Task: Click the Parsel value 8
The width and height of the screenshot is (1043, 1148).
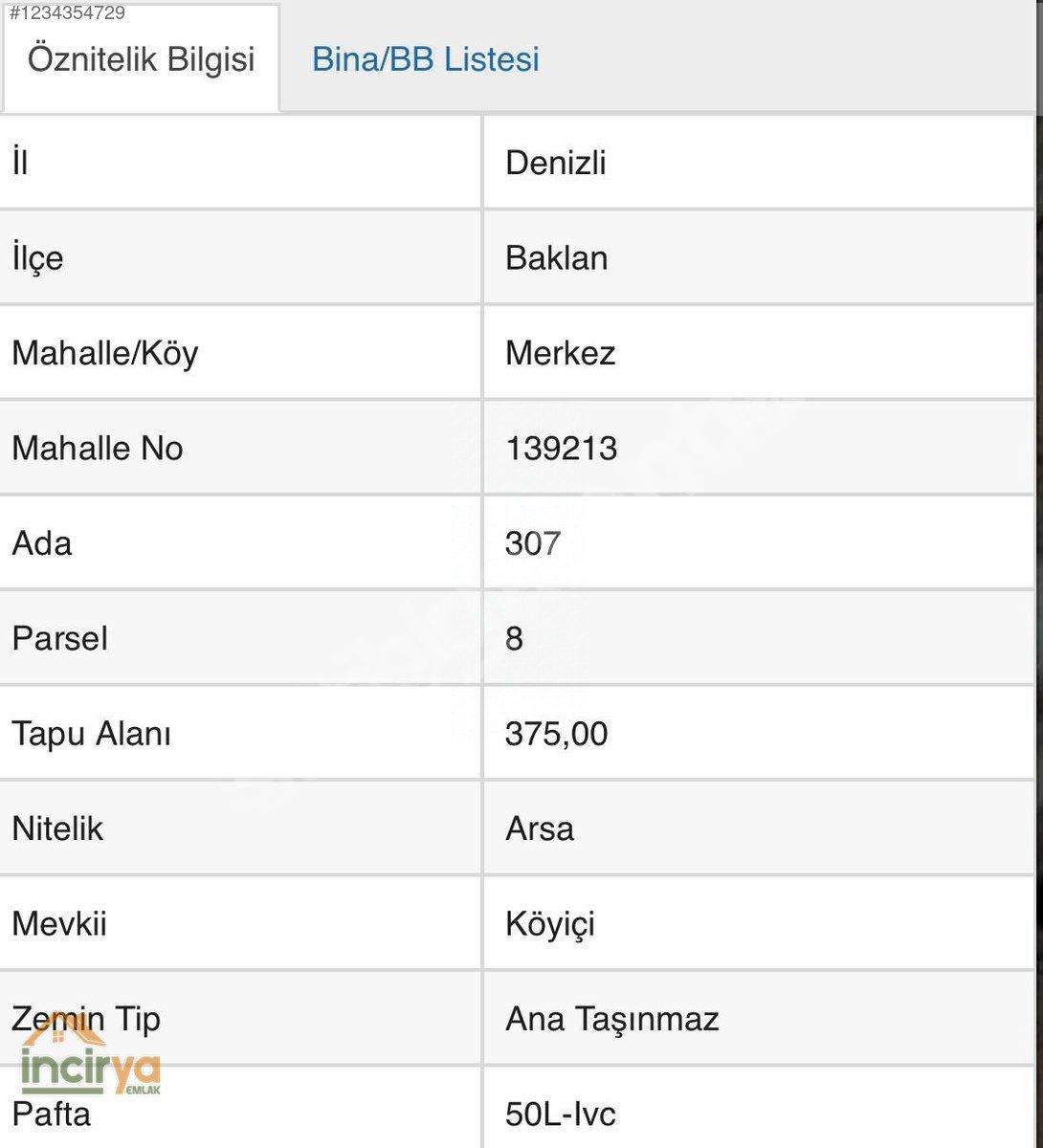Action: (514, 638)
